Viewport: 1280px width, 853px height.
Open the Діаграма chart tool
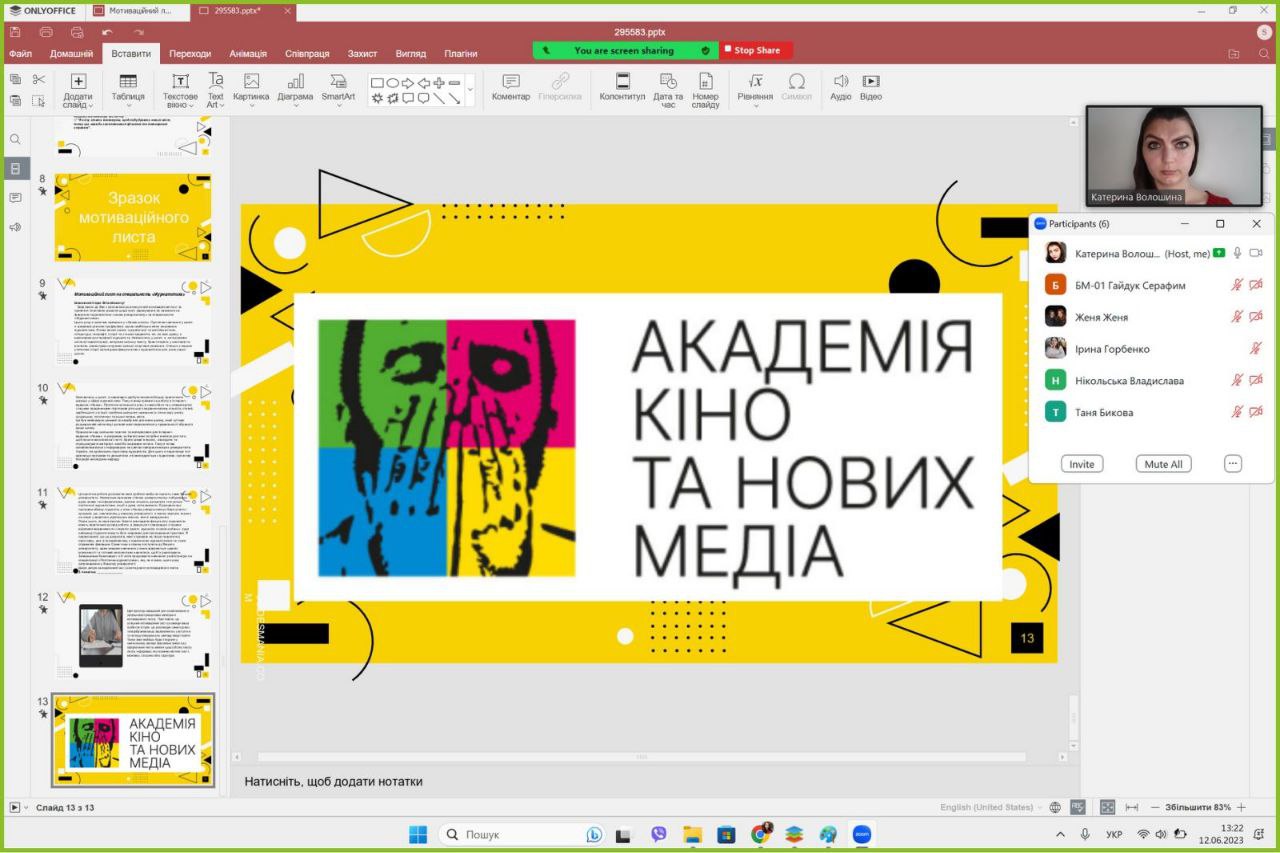point(295,90)
